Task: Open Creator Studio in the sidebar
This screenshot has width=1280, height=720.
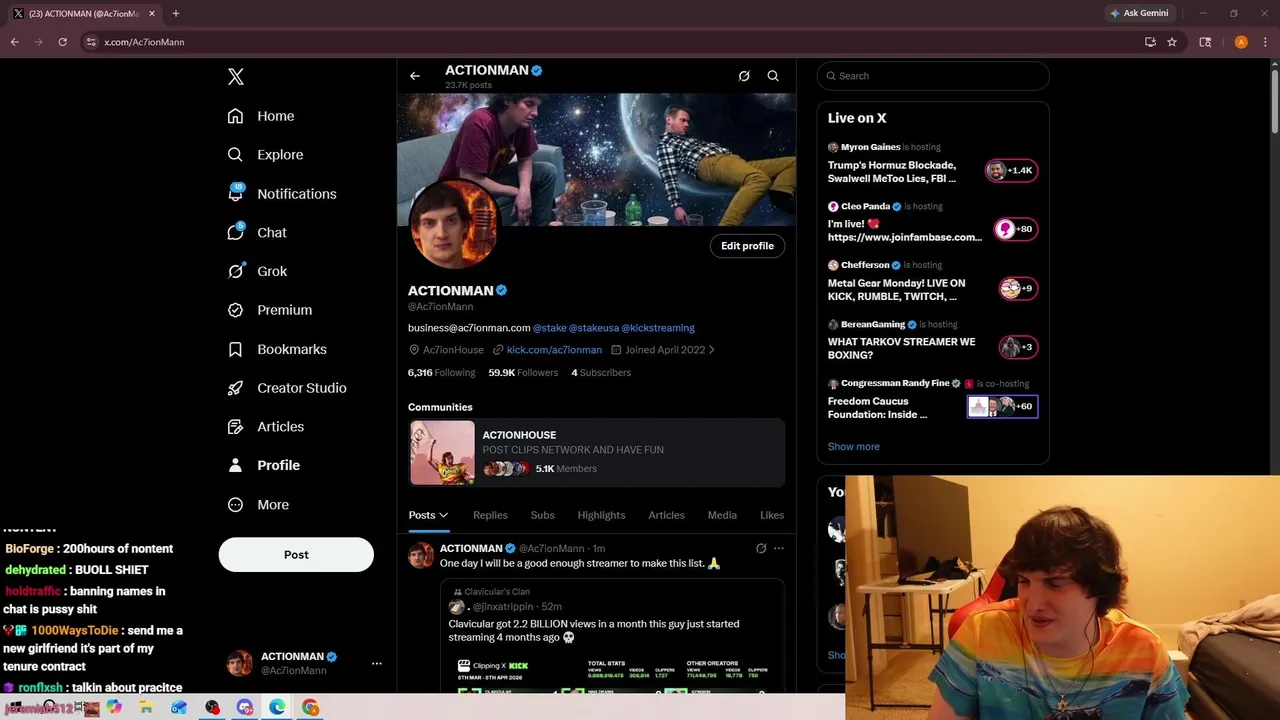Action: [287, 388]
